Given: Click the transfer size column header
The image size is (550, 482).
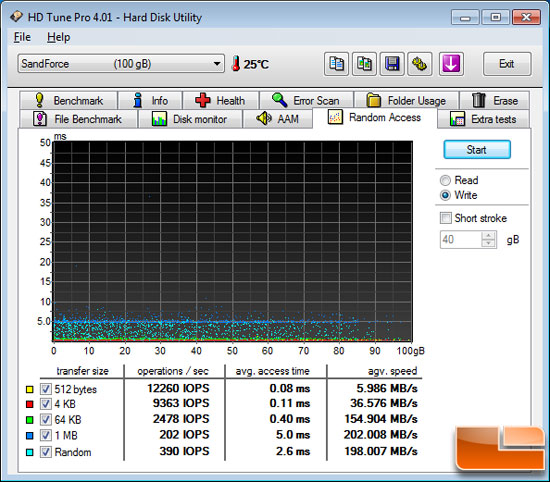Looking at the screenshot, I should click(83, 371).
